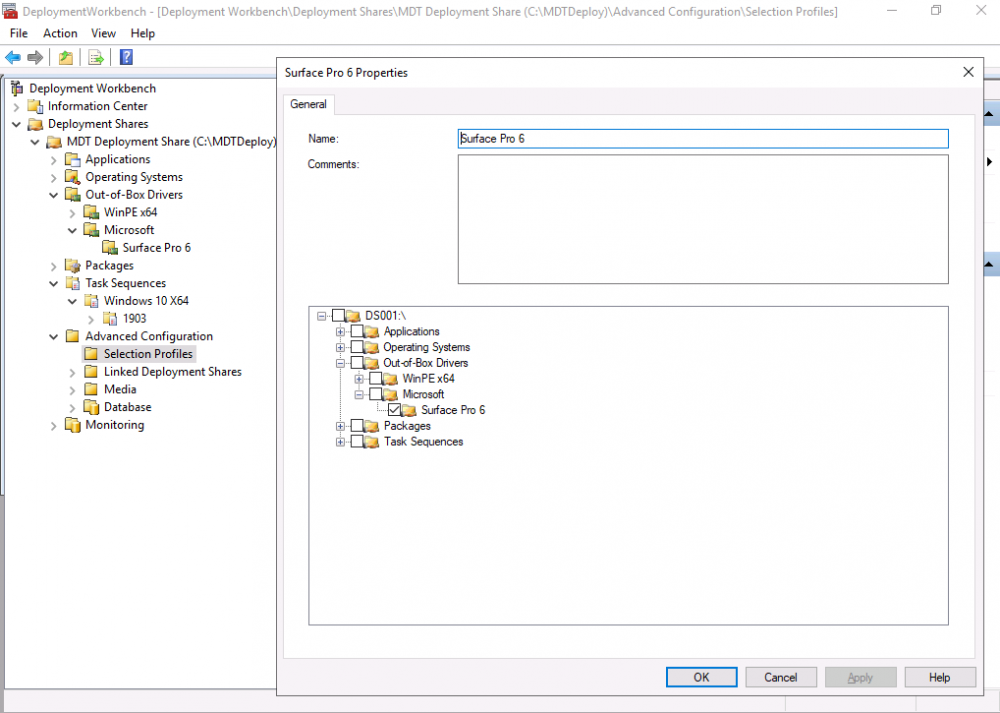Click the 1903 task sequence folder icon

point(110,318)
